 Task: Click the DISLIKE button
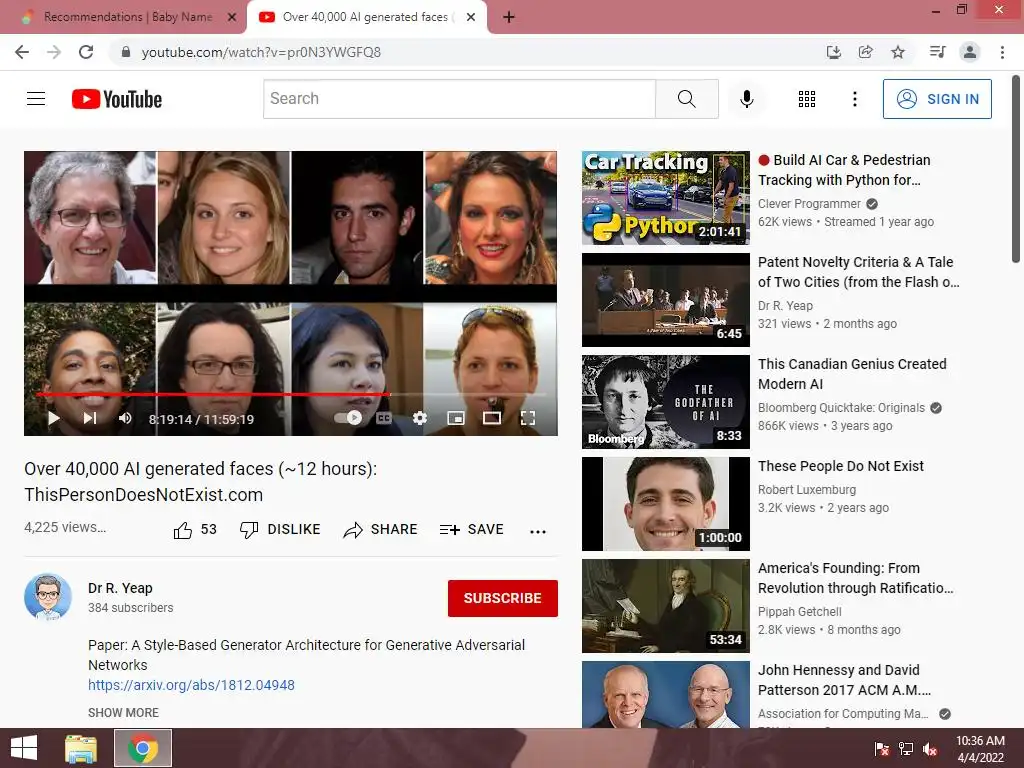[280, 530]
